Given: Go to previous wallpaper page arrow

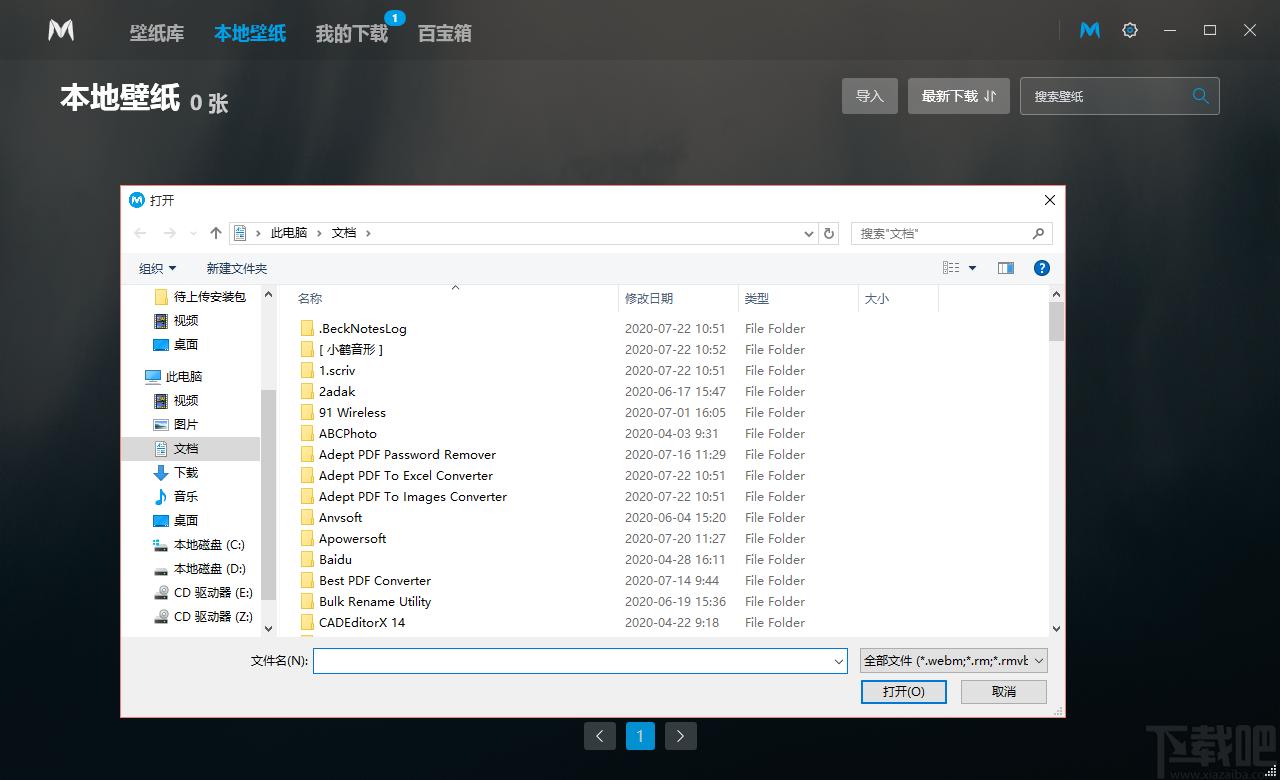Looking at the screenshot, I should click(x=599, y=736).
